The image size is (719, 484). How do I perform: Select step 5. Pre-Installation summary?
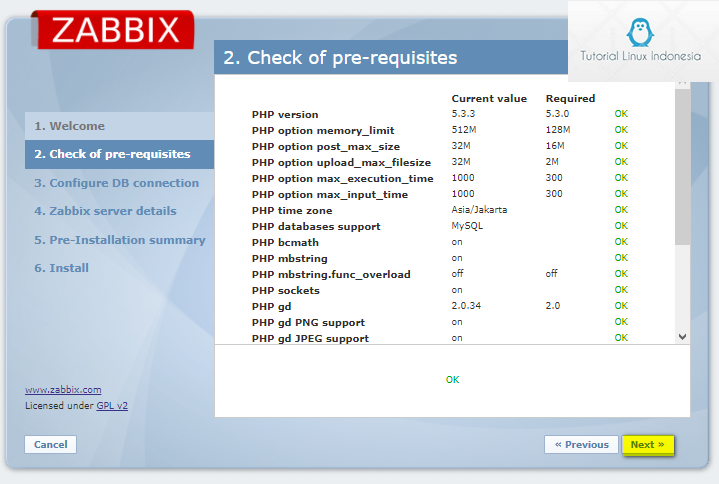tap(120, 240)
